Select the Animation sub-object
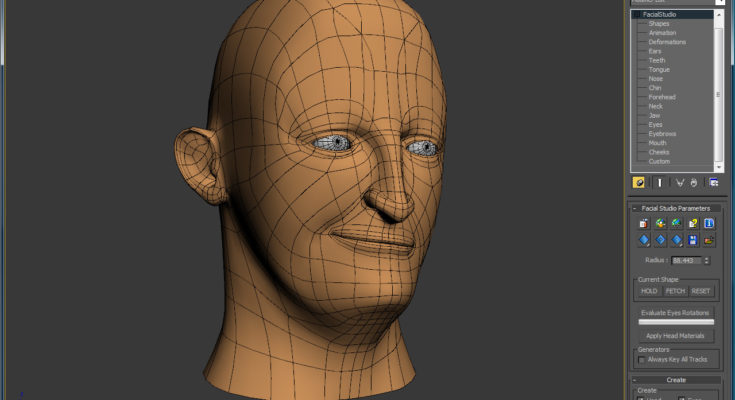This screenshot has height=400, width=735. pyautogui.click(x=662, y=33)
